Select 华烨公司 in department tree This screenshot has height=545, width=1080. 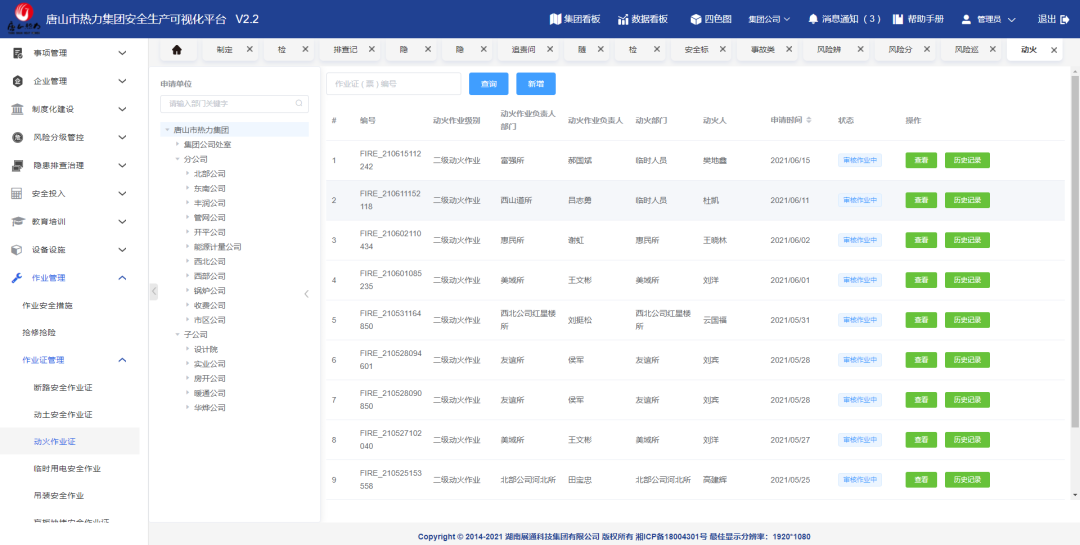(x=209, y=408)
